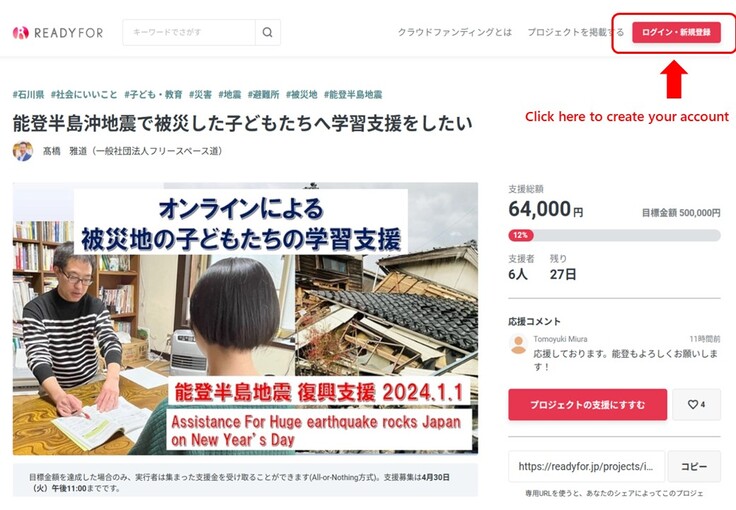
Task: Open the project owner's avatar photo
Action: pyautogui.click(x=23, y=151)
